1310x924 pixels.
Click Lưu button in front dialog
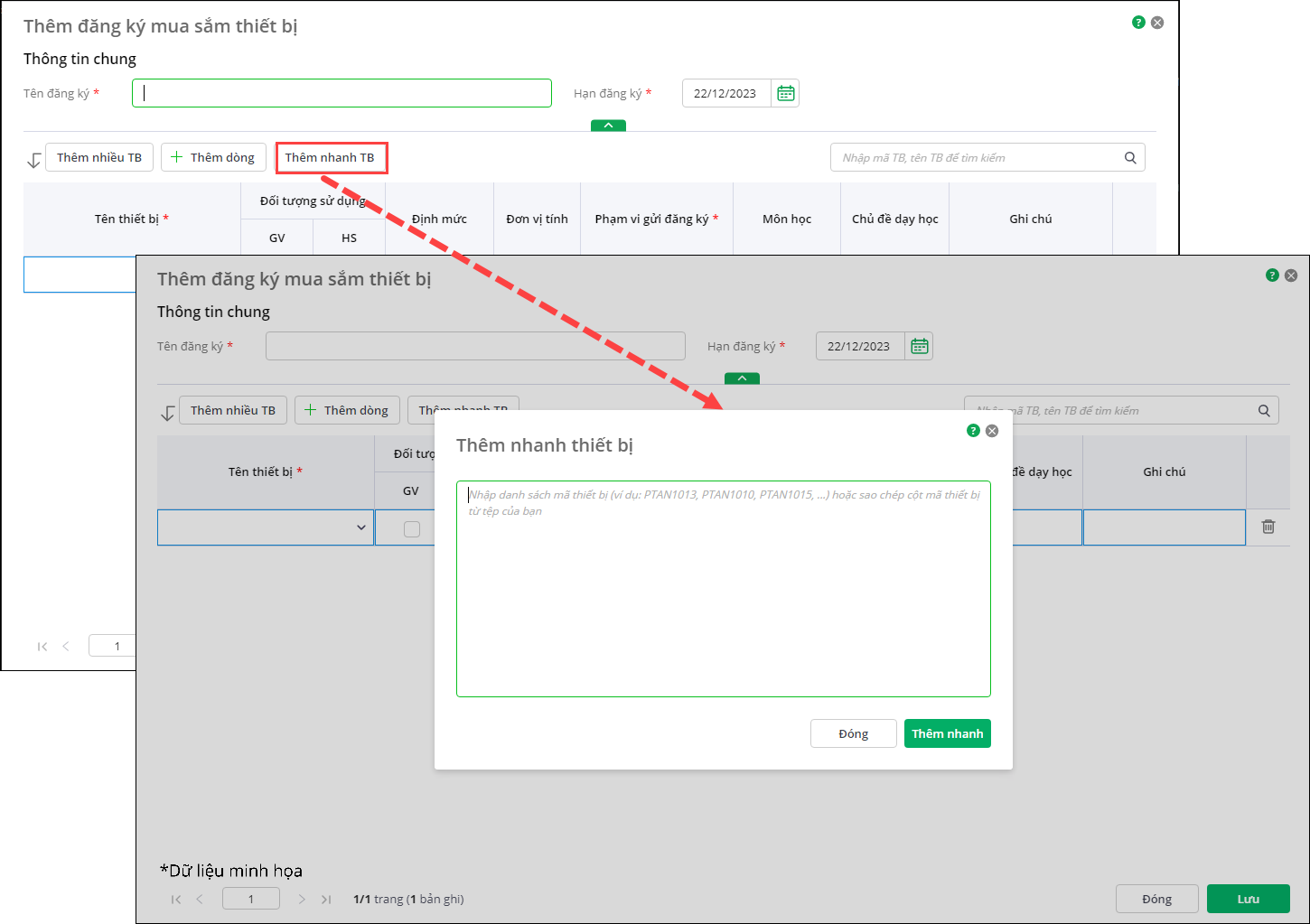pos(1249,899)
